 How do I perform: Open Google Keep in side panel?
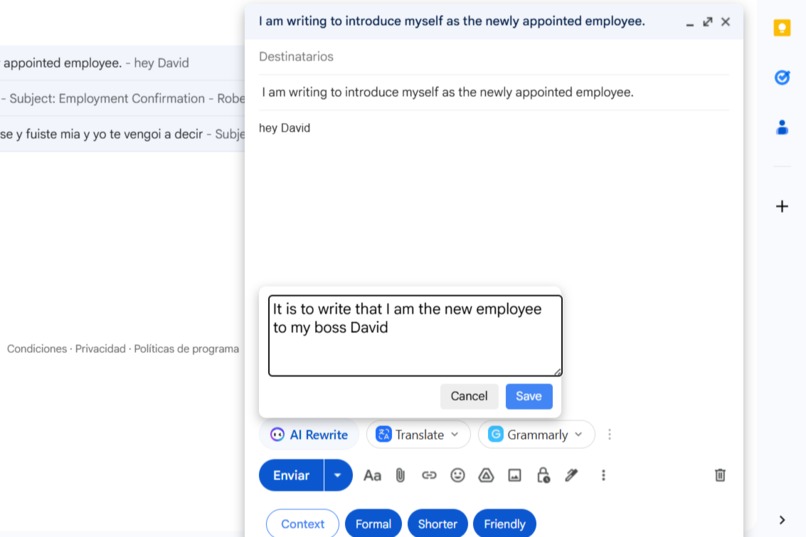[782, 28]
